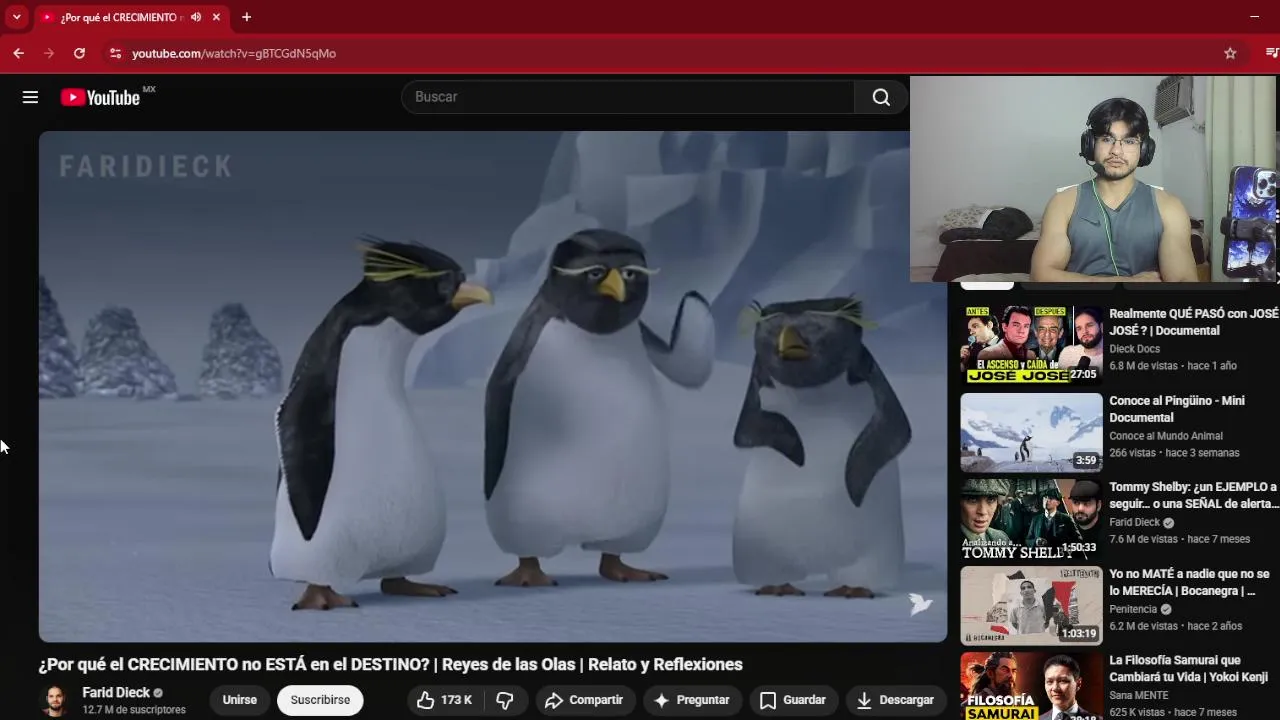Viewport: 1280px width, 720px height.
Task: Minimize the browser window
Action: [1254, 17]
